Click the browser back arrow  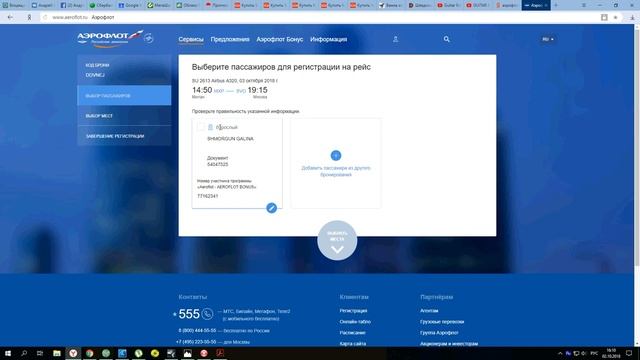point(10,17)
